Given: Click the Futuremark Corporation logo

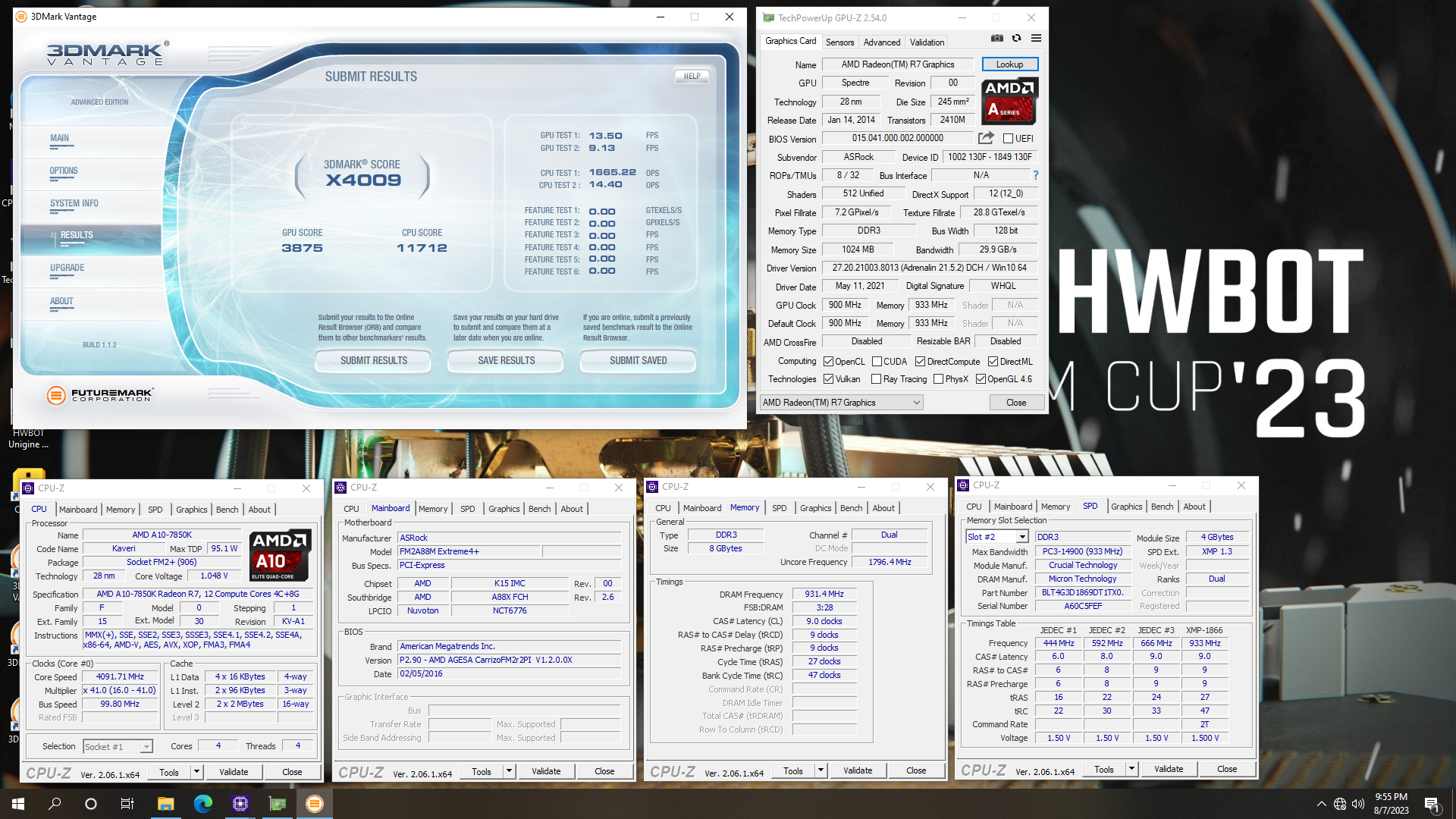Looking at the screenshot, I should pos(99,394).
